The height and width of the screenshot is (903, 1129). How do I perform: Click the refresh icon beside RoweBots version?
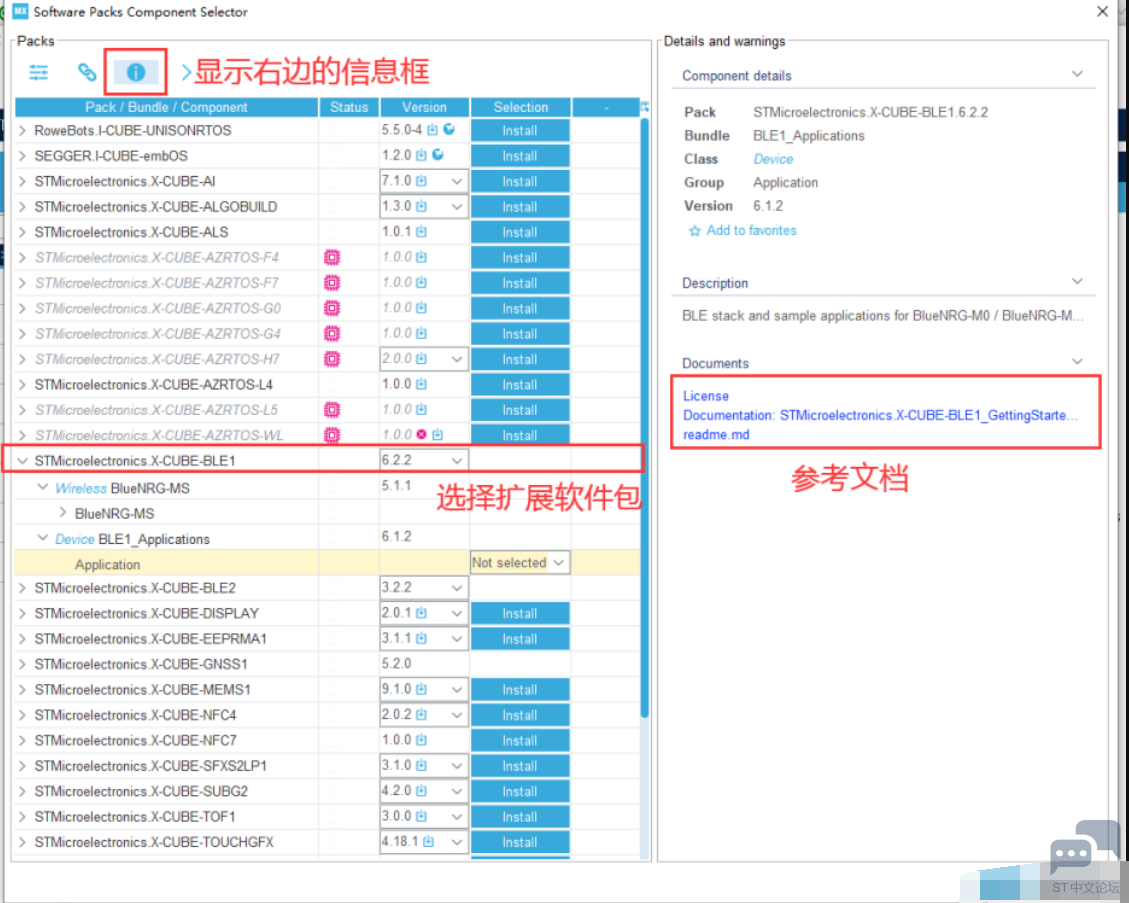pyautogui.click(x=449, y=130)
